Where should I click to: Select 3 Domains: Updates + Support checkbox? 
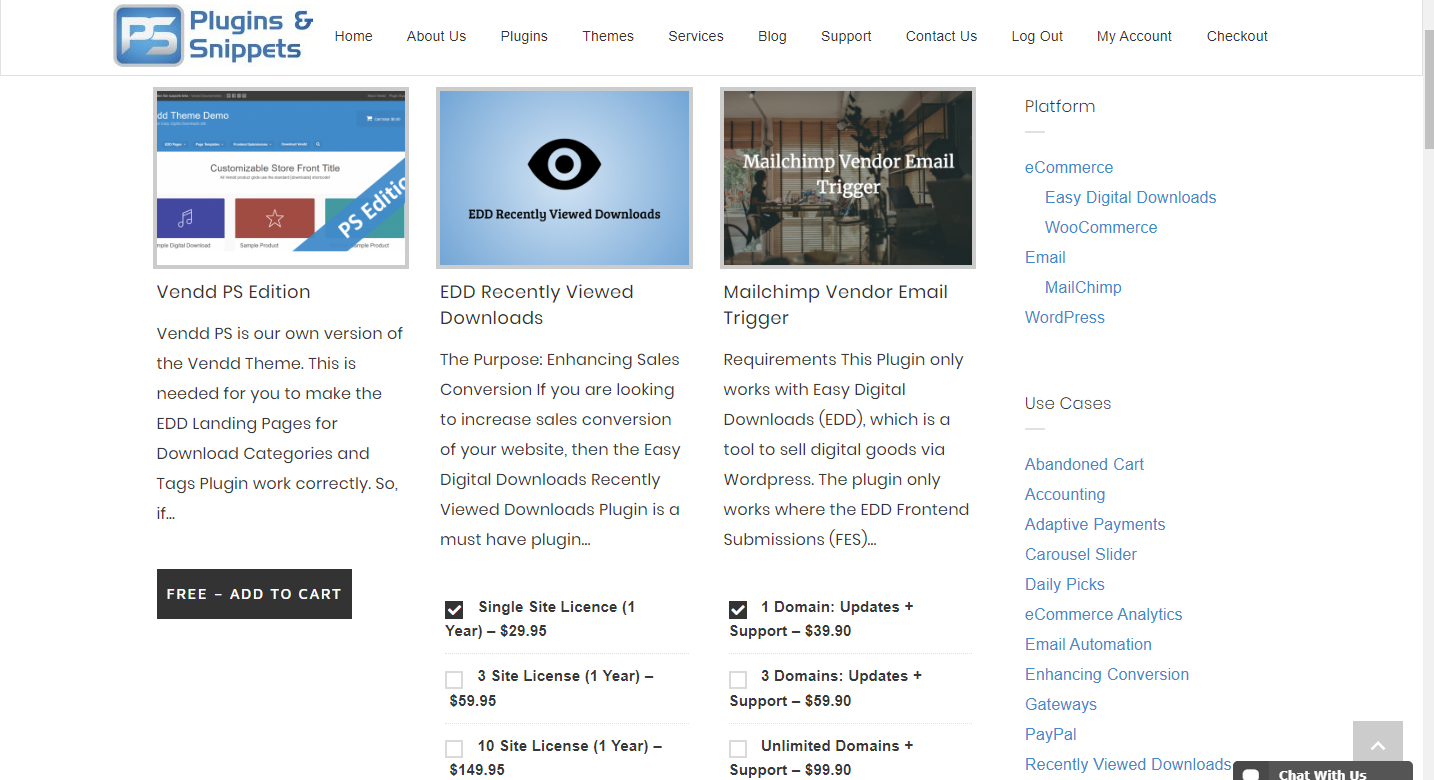(738, 680)
